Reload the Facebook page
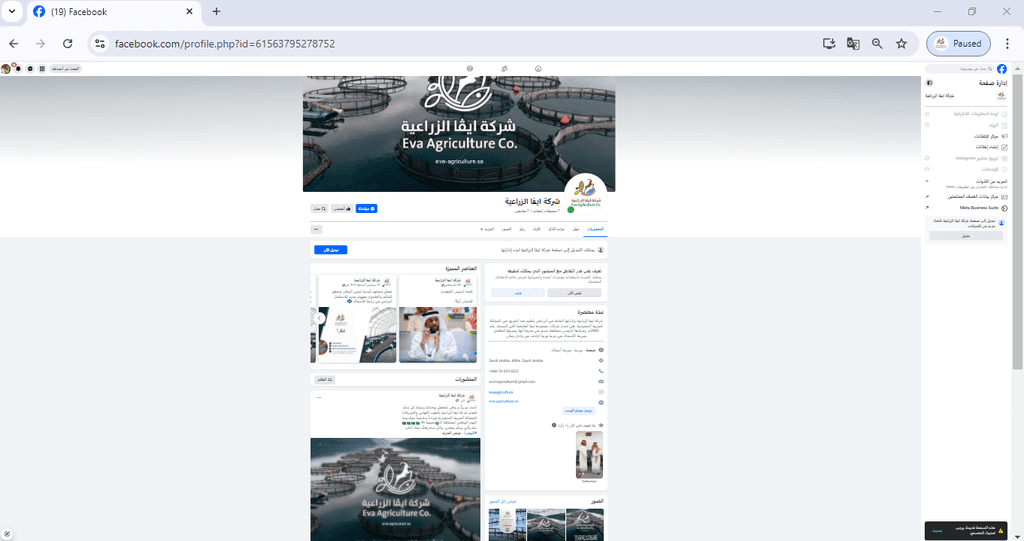 tap(67, 44)
